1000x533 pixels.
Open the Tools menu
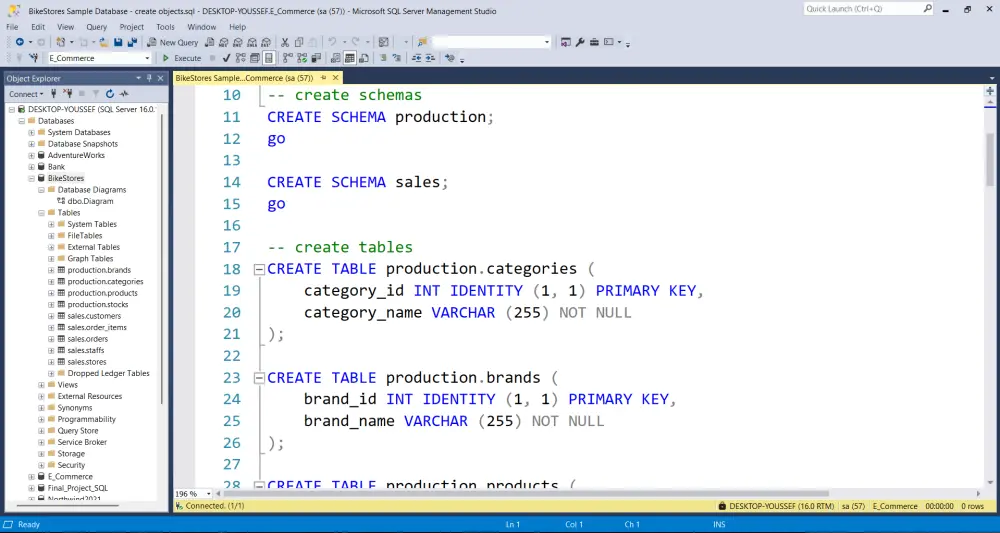165,27
